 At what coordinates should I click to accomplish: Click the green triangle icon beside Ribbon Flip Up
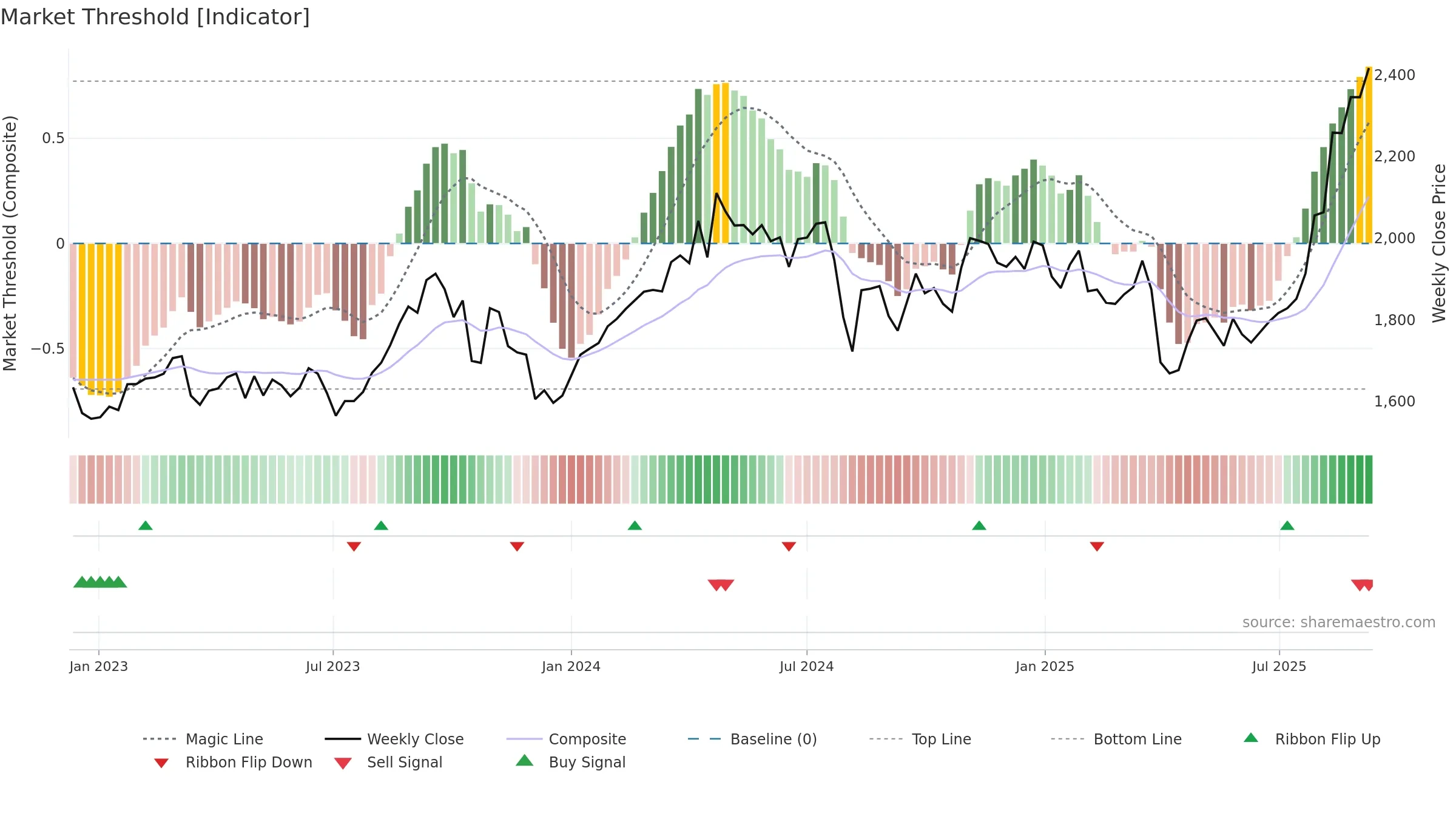coord(1251,738)
